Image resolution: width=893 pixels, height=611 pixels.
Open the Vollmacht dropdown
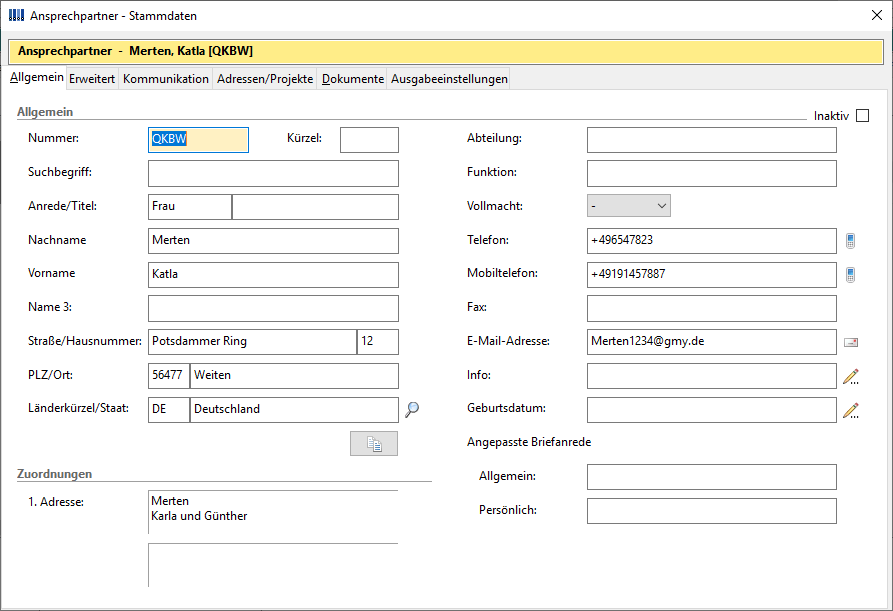[629, 206]
